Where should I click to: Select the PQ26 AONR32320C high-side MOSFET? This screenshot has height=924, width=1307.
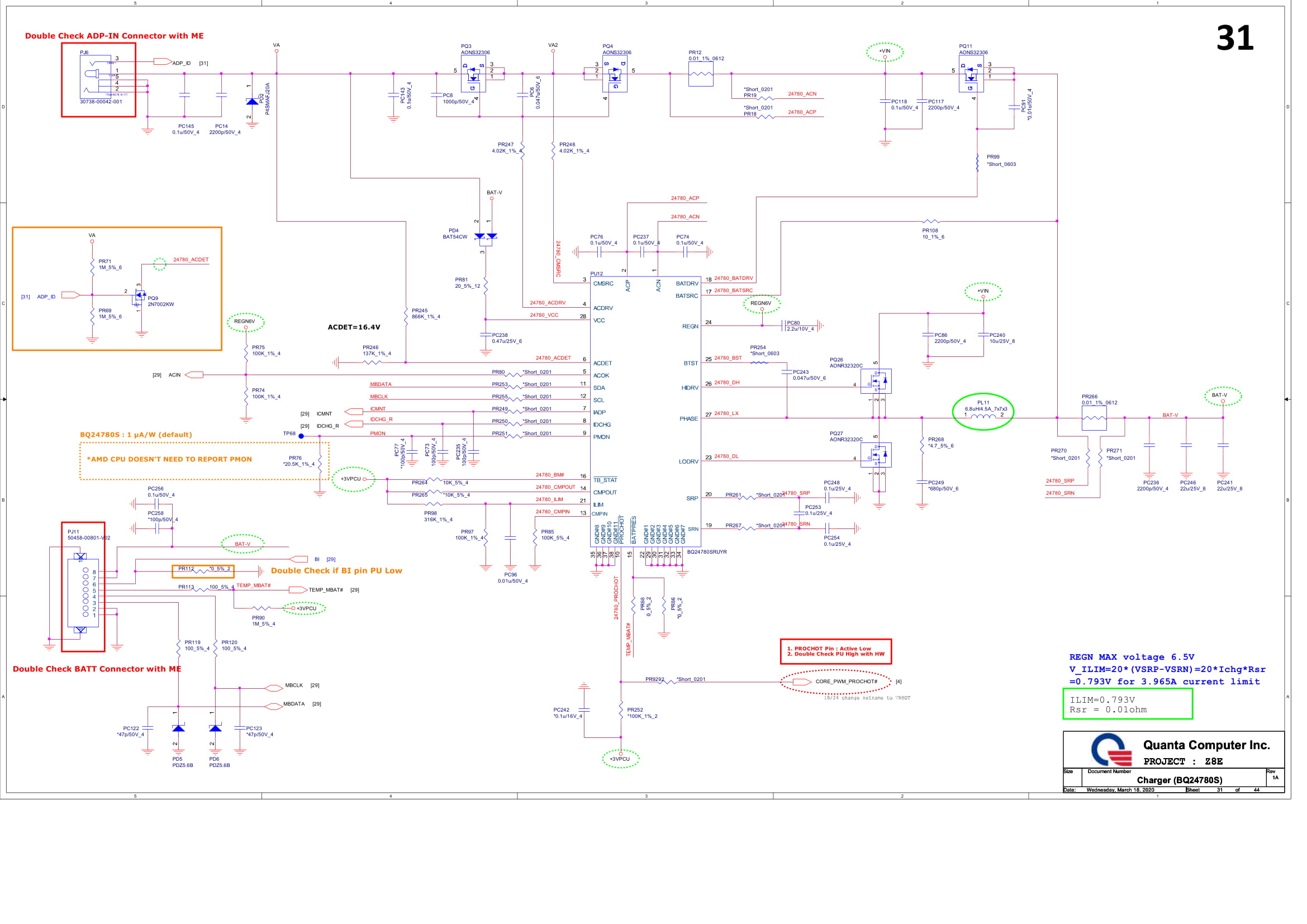(876, 381)
